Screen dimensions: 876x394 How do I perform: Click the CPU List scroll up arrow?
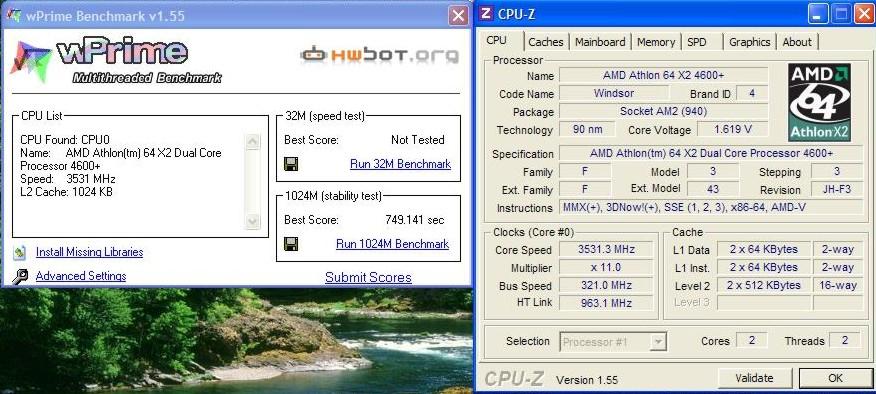point(253,142)
